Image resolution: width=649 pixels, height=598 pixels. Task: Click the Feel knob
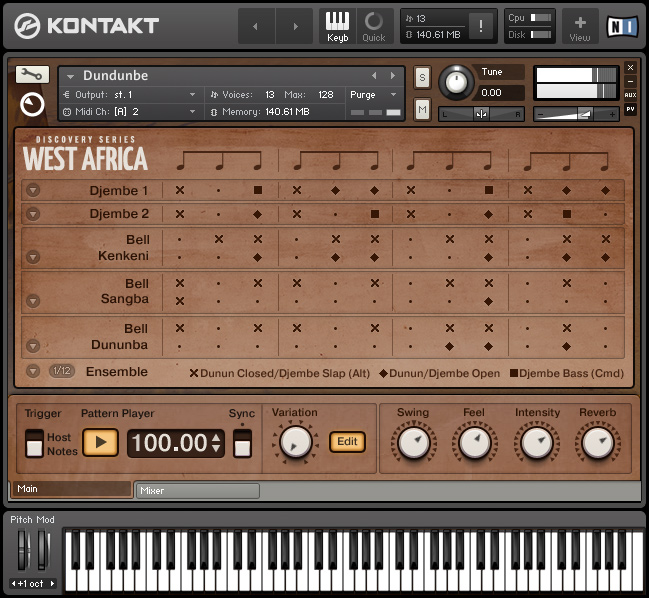point(474,442)
